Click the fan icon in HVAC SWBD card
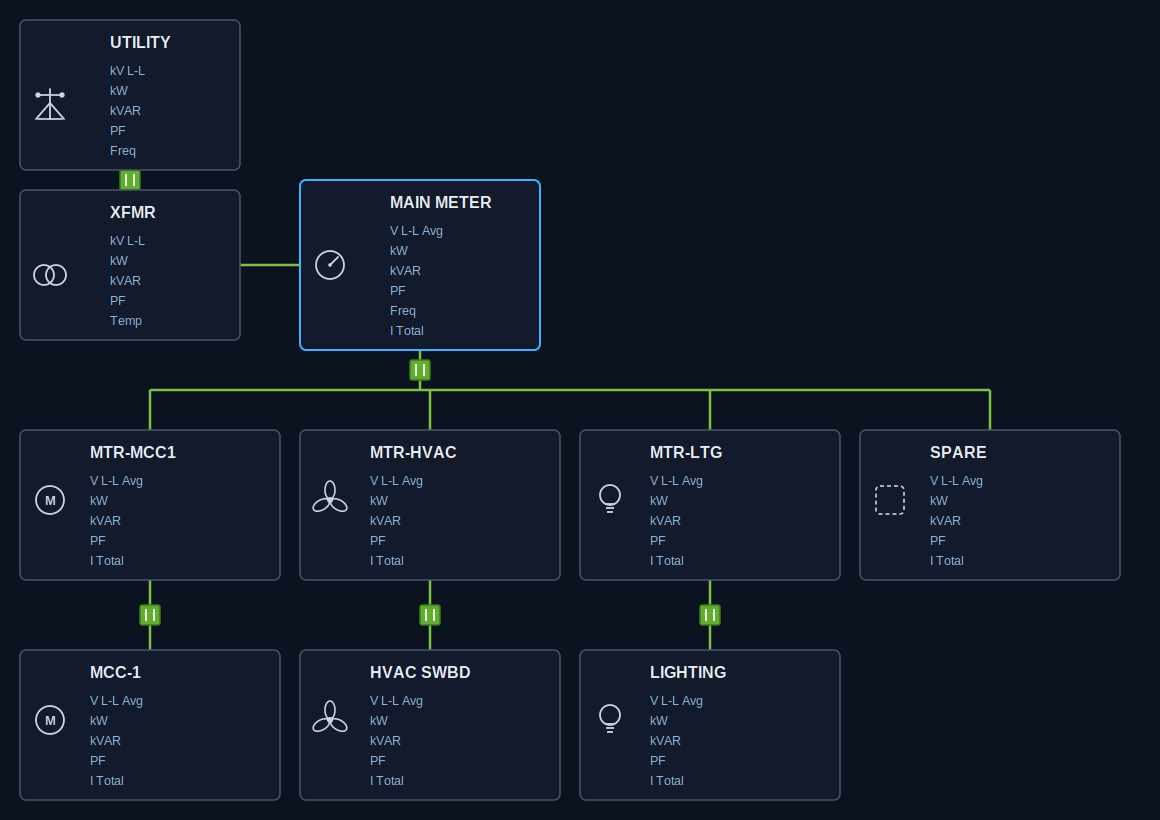Viewport: 1160px width, 820px height. 330,717
